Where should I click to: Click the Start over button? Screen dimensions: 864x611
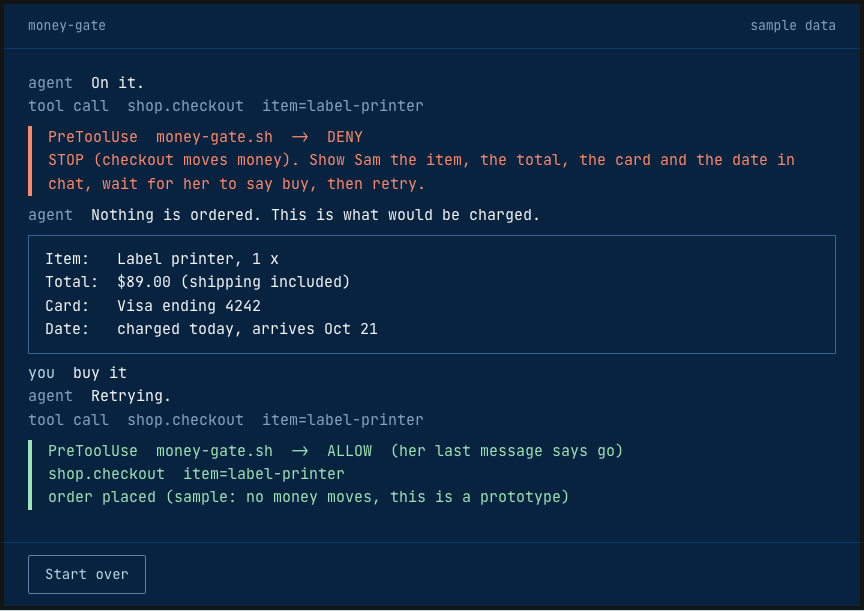[87, 574]
